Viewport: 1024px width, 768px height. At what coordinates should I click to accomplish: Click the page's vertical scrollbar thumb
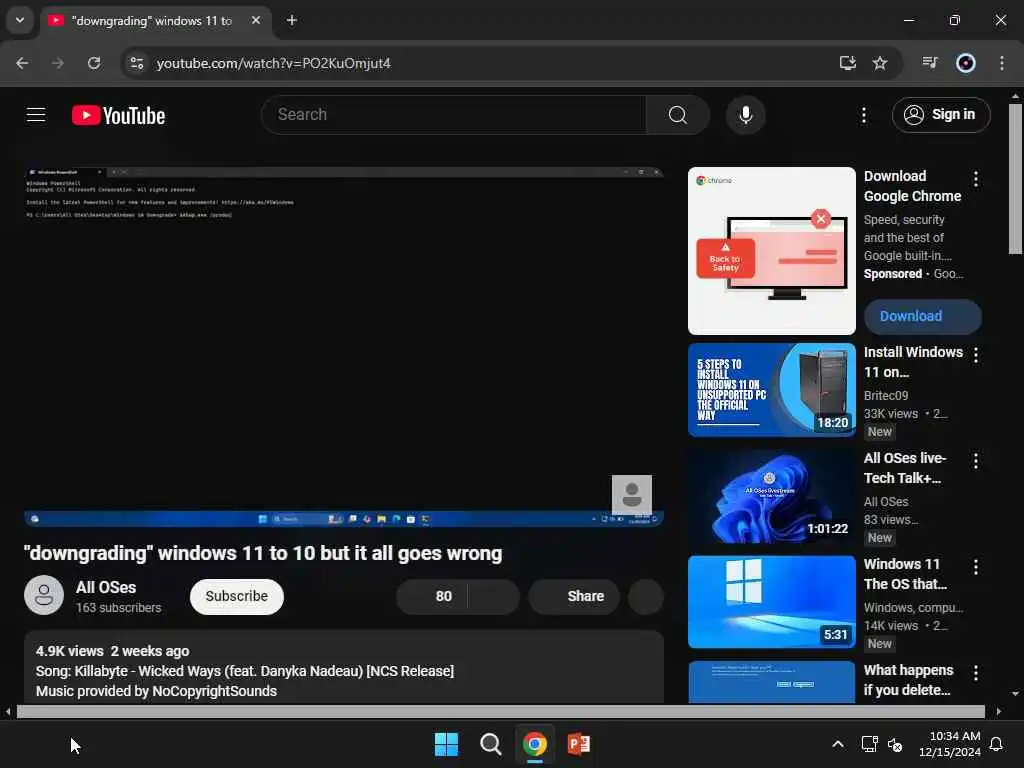[x=1015, y=179]
